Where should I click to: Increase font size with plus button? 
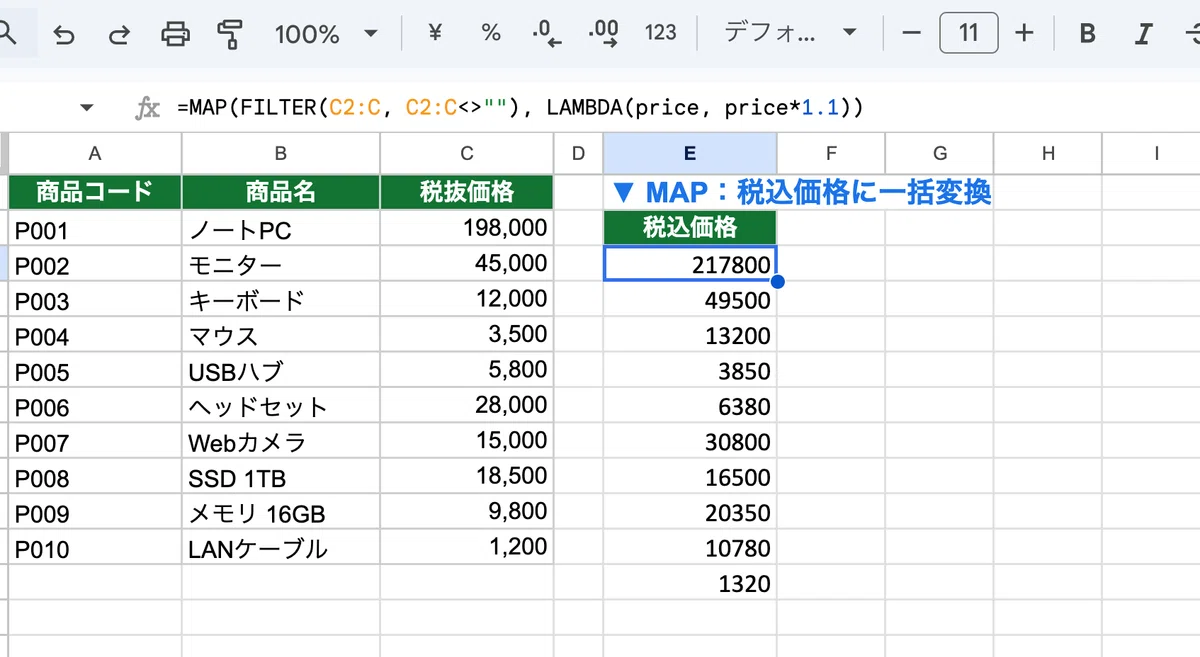1024,33
